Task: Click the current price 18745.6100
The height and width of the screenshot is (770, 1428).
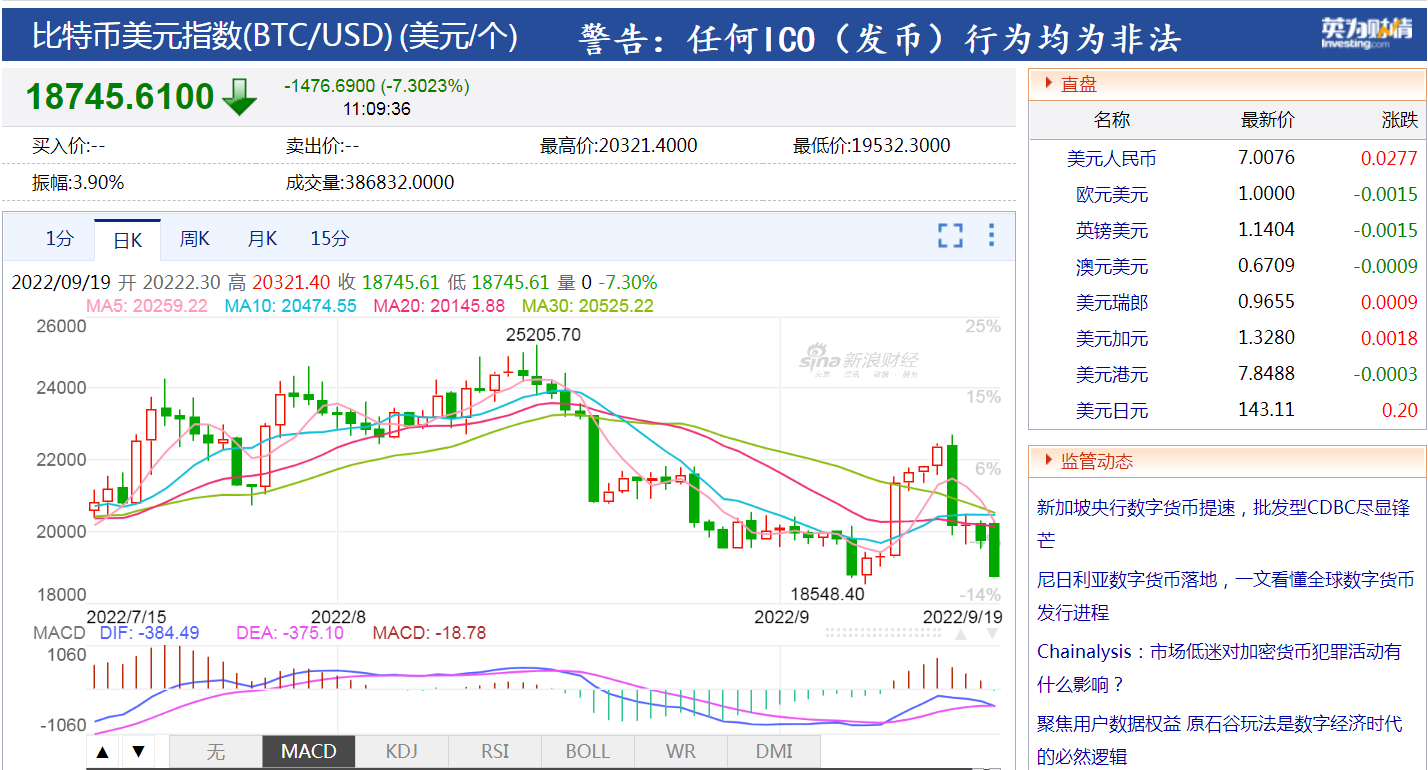Action: tap(120, 97)
